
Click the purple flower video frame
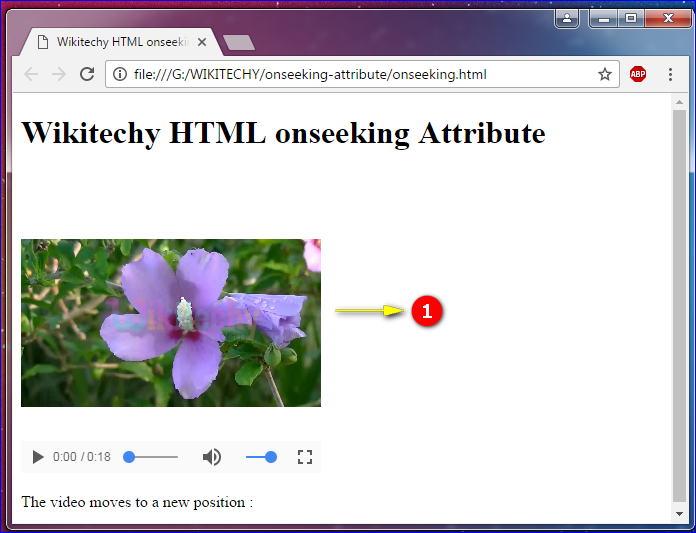[171, 322]
